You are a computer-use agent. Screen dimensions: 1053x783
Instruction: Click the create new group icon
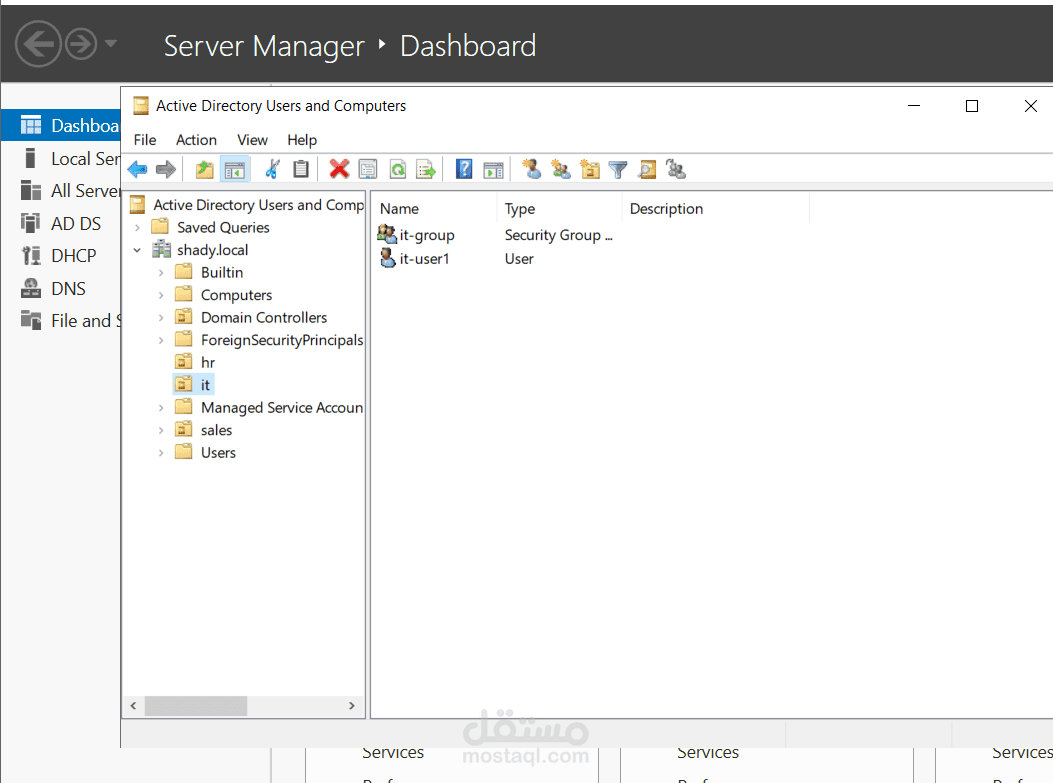pos(561,170)
